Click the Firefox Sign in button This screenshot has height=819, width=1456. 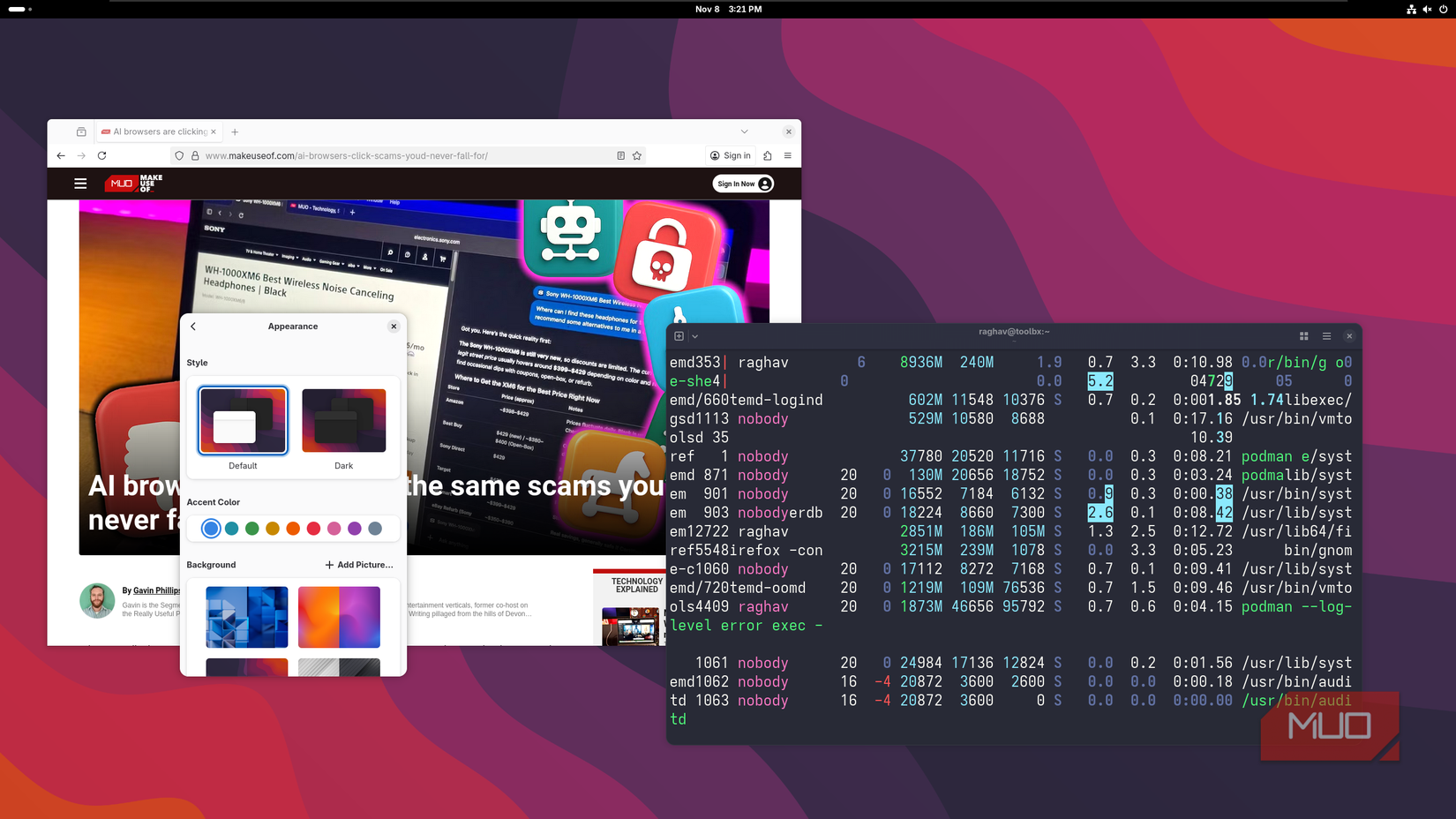[731, 155]
